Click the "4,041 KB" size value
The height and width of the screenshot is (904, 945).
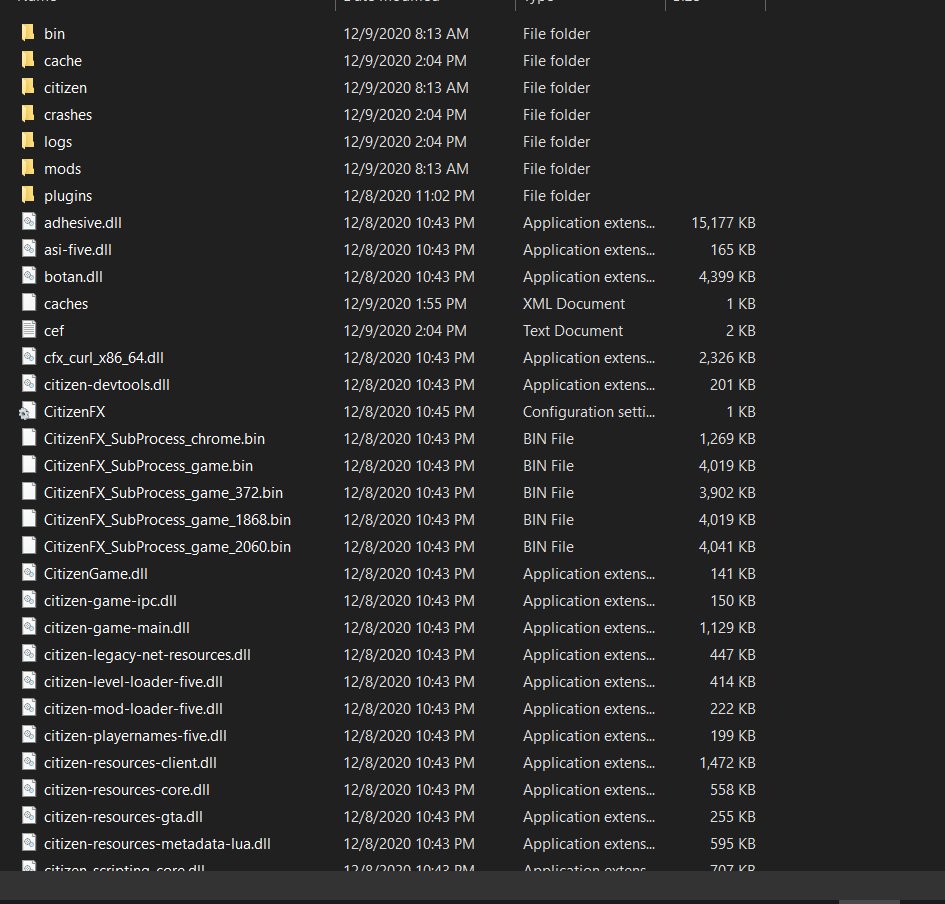727,547
